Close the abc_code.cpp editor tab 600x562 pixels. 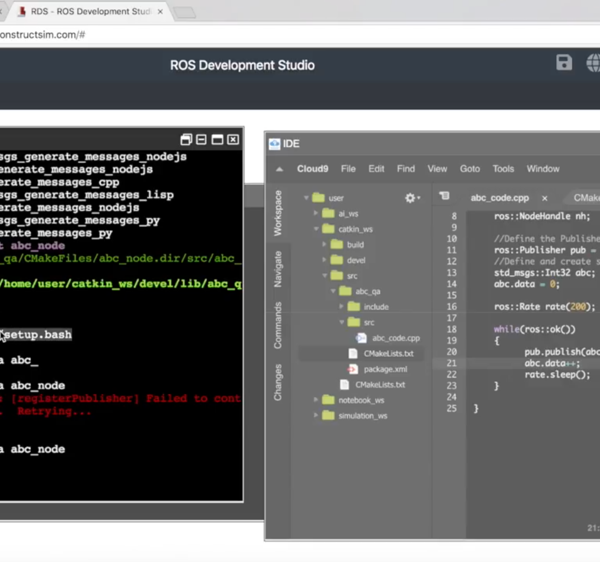[x=545, y=198]
